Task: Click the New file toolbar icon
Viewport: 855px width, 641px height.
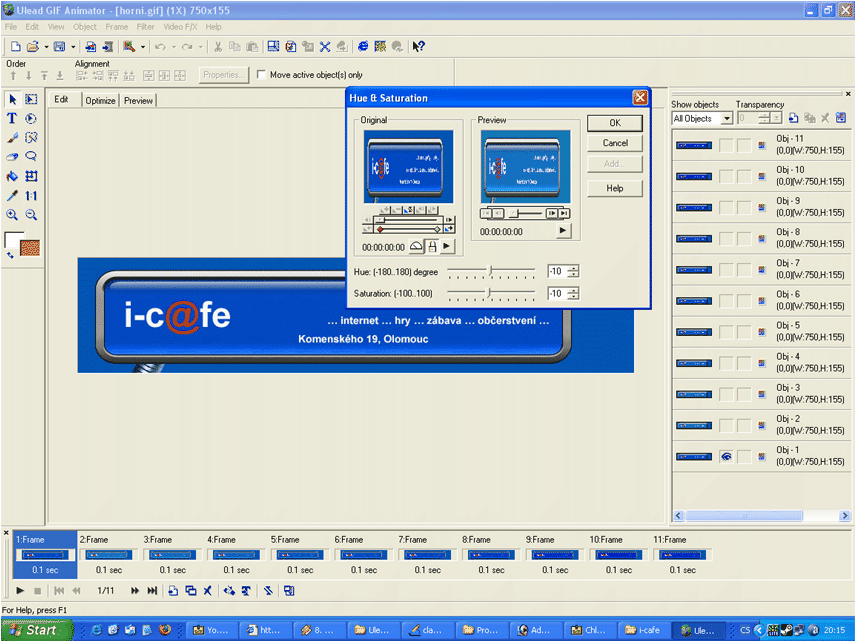Action: pyautogui.click(x=16, y=47)
